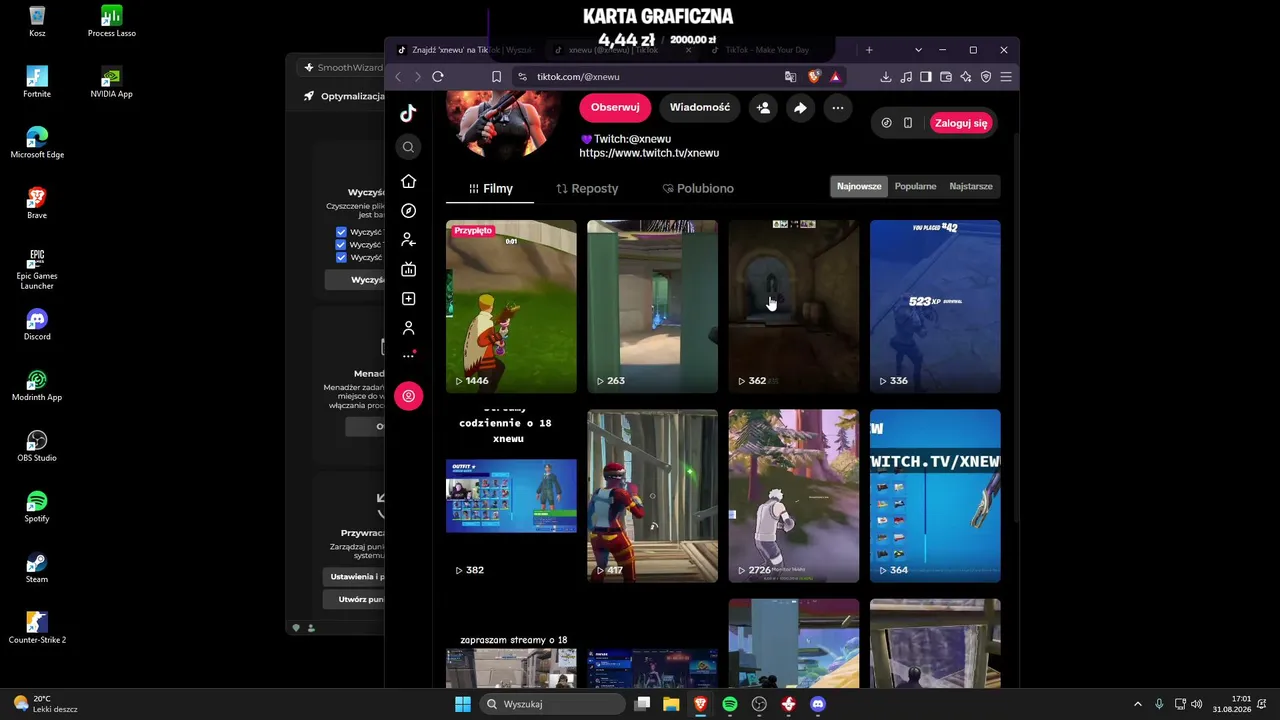Open the Brave Shields lion icon
The width and height of the screenshot is (1280, 720).
click(814, 77)
